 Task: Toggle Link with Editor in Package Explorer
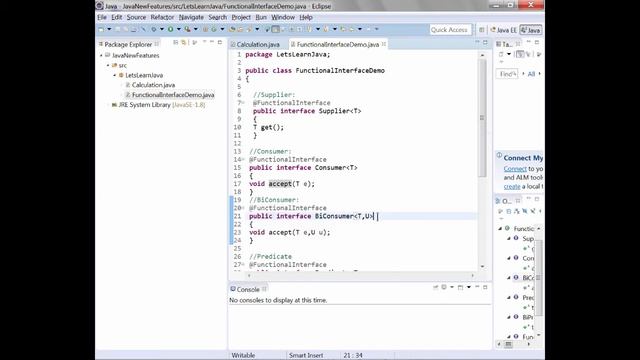coord(184,42)
